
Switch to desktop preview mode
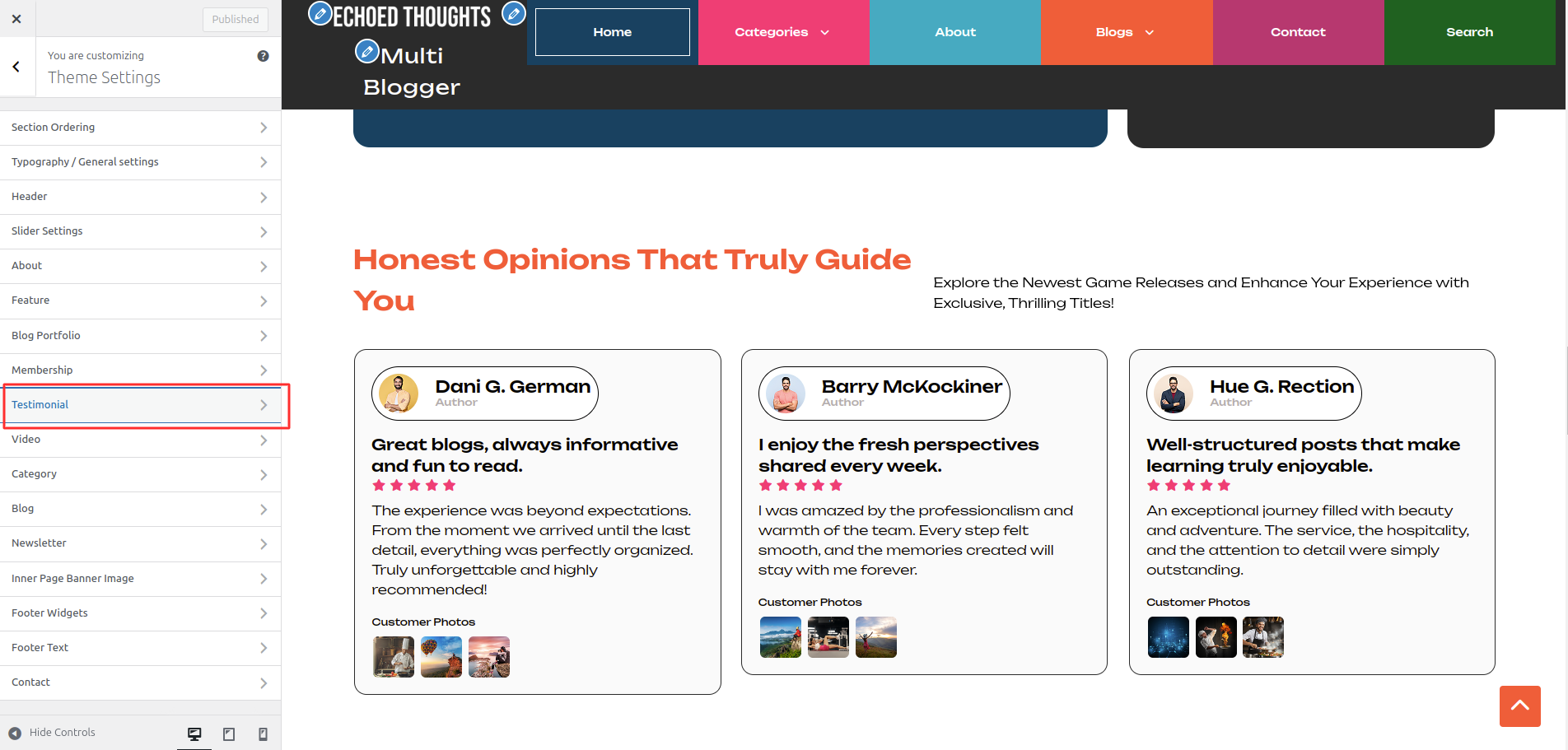(x=194, y=734)
